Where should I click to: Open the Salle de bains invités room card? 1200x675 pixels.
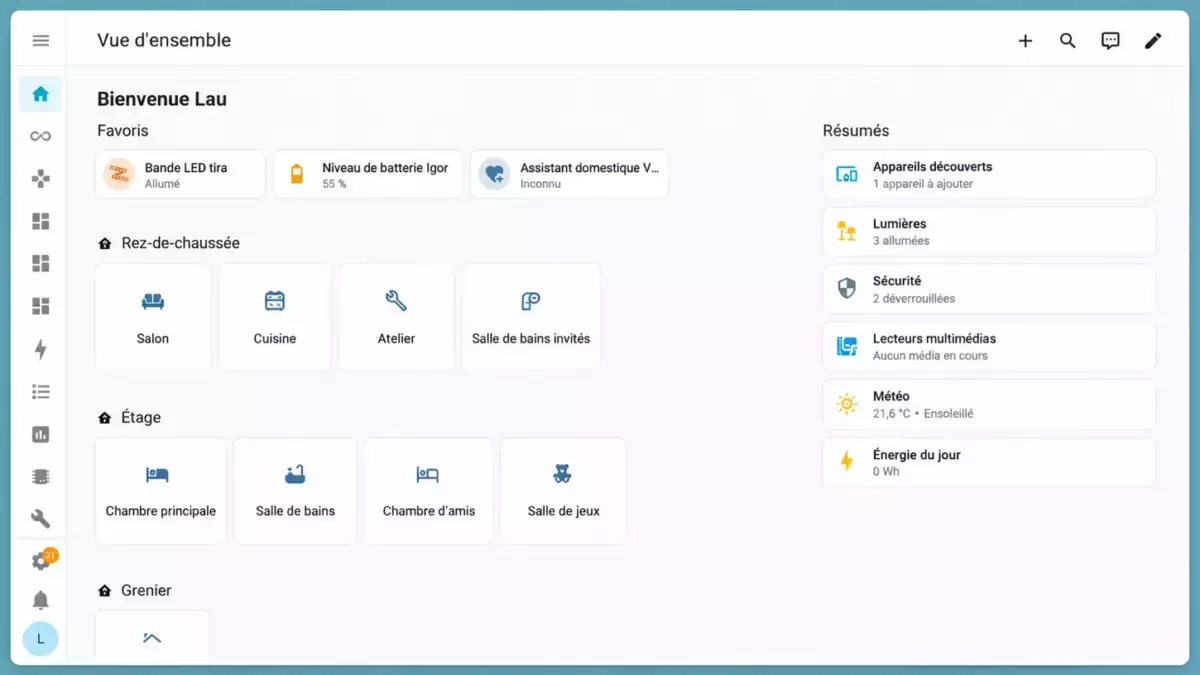click(531, 317)
